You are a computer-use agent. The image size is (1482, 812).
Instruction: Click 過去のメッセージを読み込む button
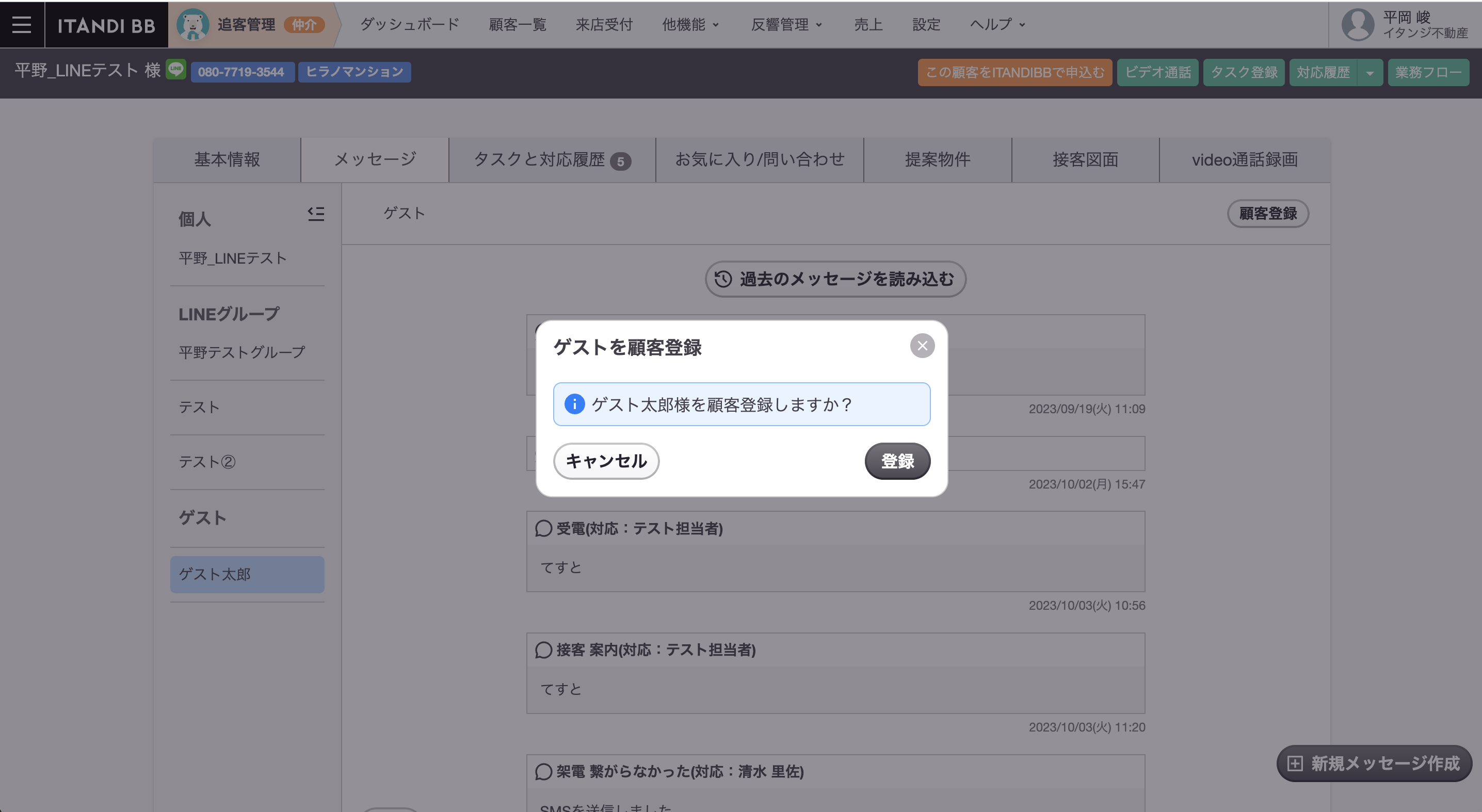click(x=835, y=279)
